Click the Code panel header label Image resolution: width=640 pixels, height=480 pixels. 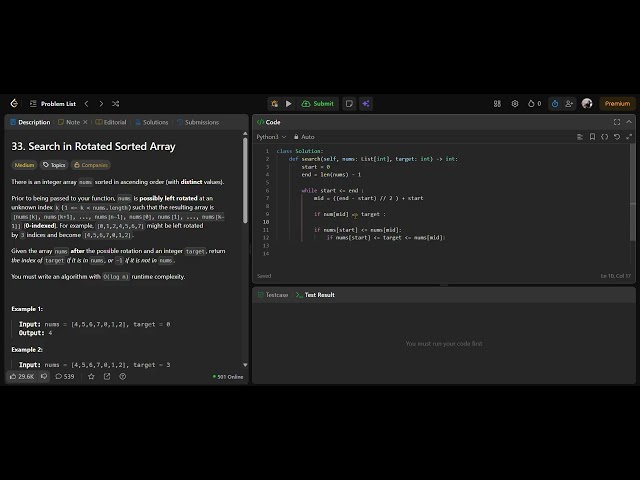[x=269, y=122]
